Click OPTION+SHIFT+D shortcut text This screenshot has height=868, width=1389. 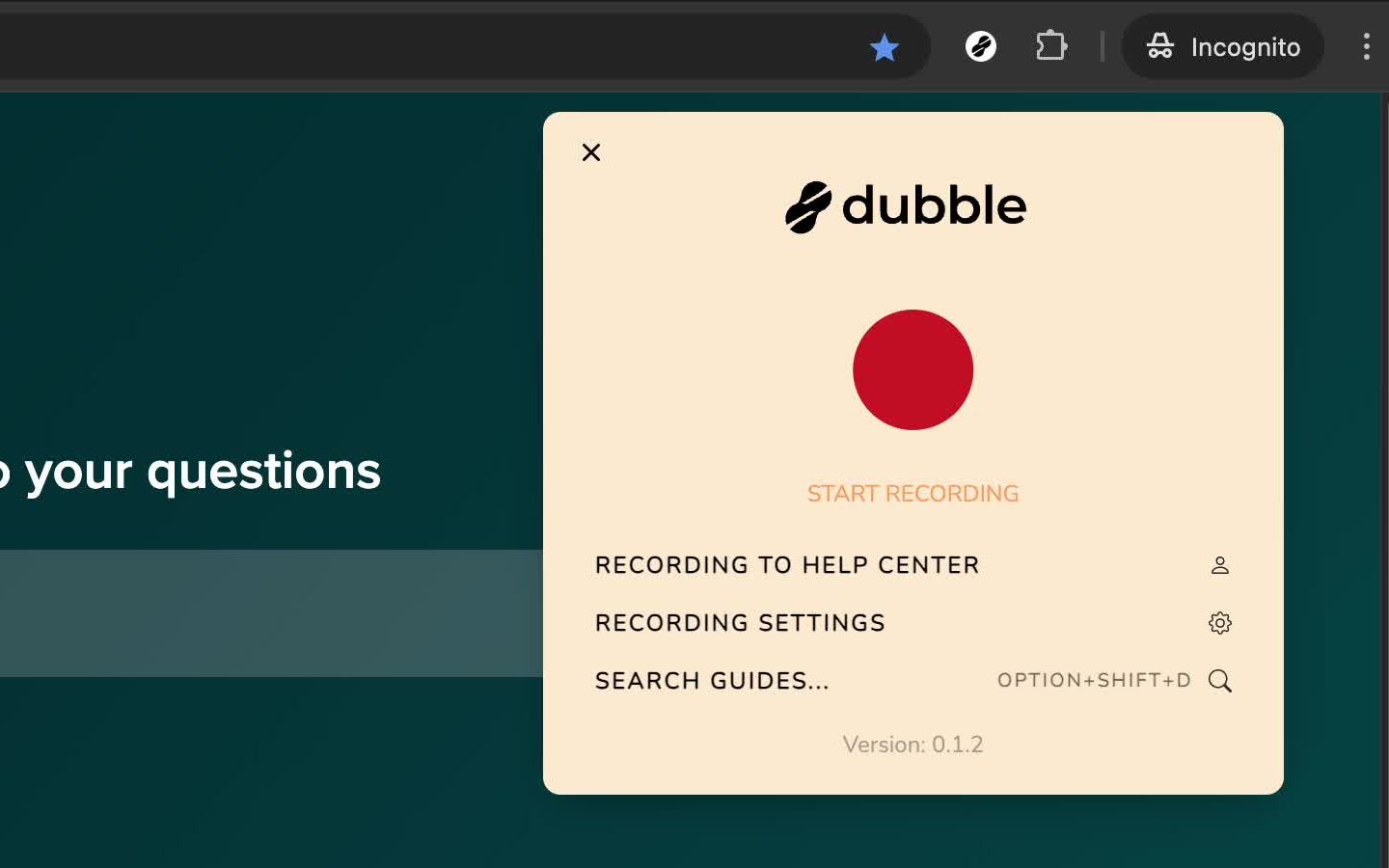click(x=1094, y=681)
